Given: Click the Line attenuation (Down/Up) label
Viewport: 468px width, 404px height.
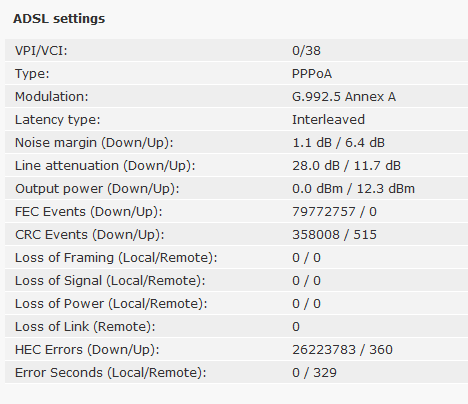Looking at the screenshot, I should point(105,166).
